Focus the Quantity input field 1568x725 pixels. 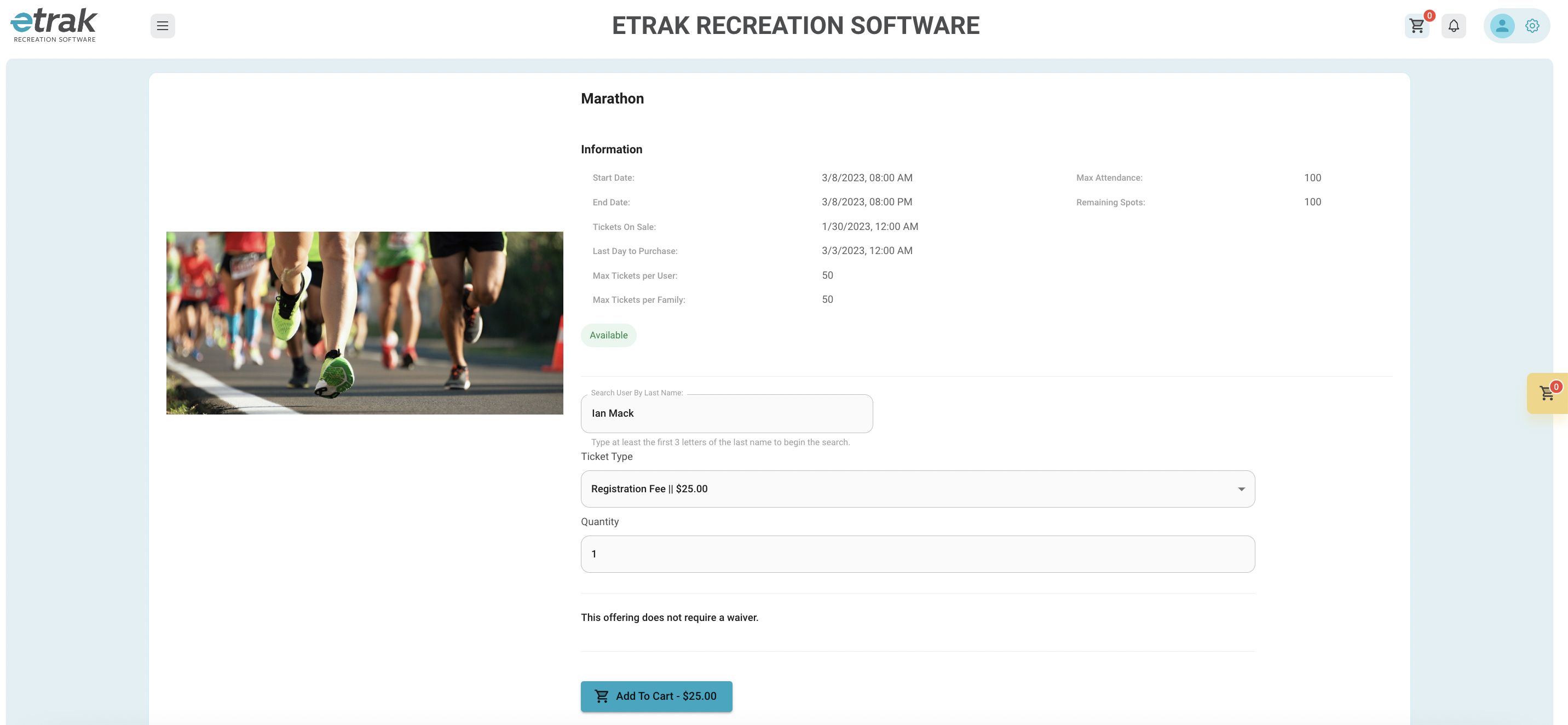click(917, 554)
